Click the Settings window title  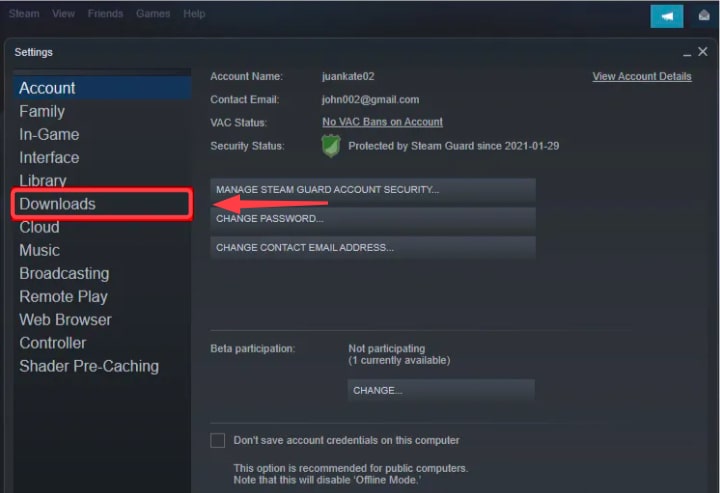click(x=34, y=52)
